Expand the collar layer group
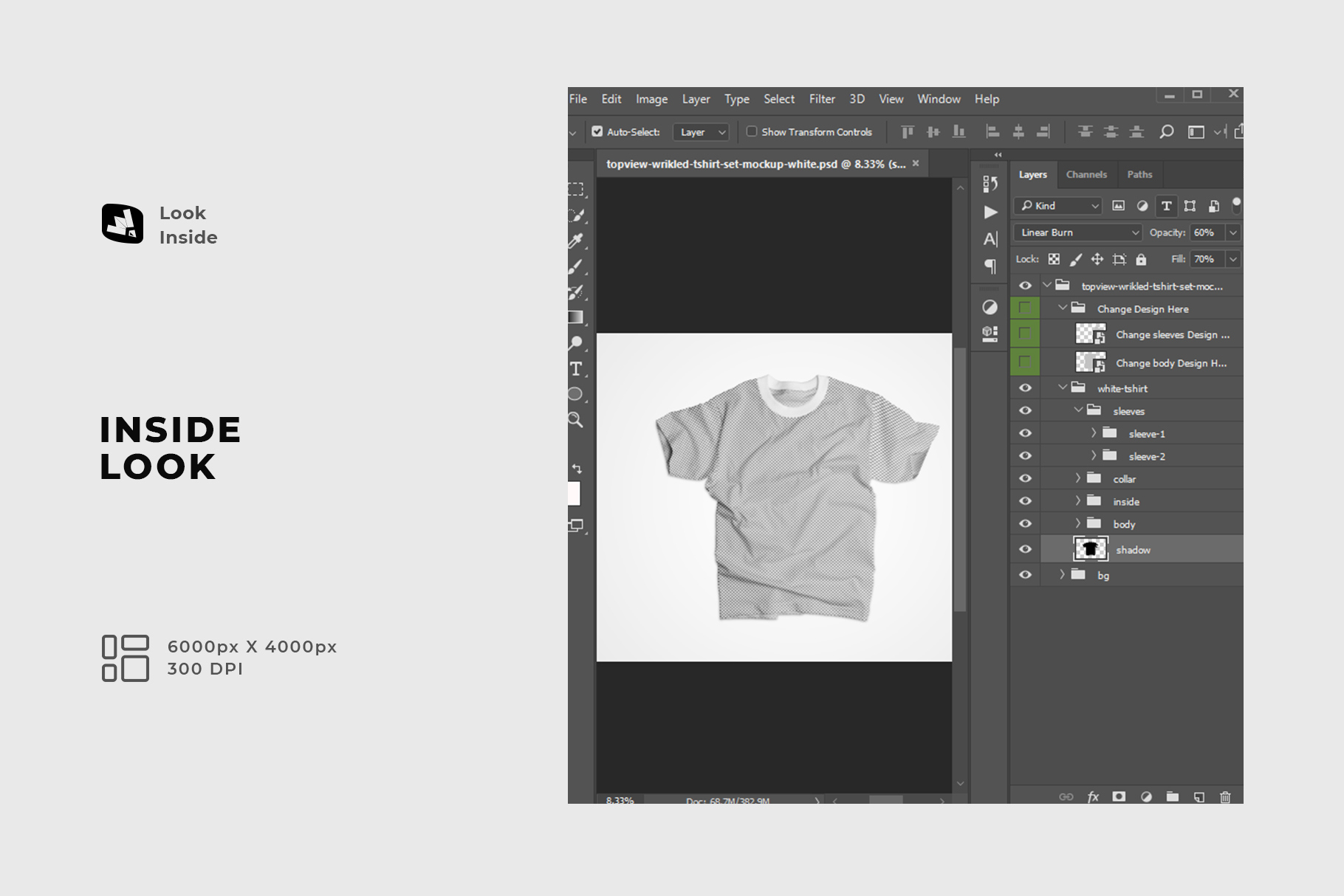Image resolution: width=1344 pixels, height=896 pixels. pyautogui.click(x=1077, y=479)
